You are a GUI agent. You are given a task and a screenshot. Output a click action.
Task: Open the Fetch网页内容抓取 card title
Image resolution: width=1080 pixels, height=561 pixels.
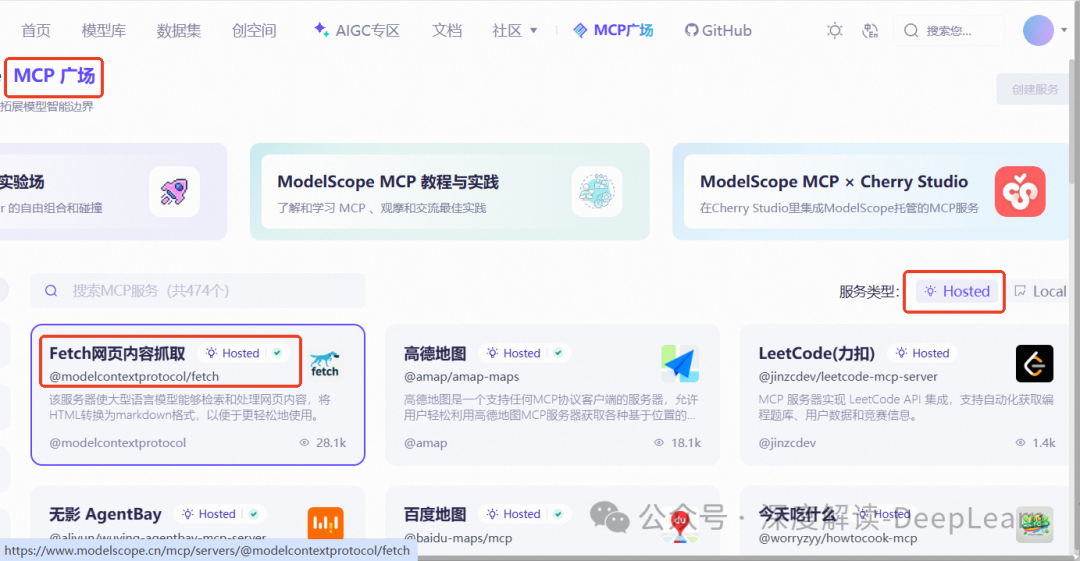tap(117, 354)
